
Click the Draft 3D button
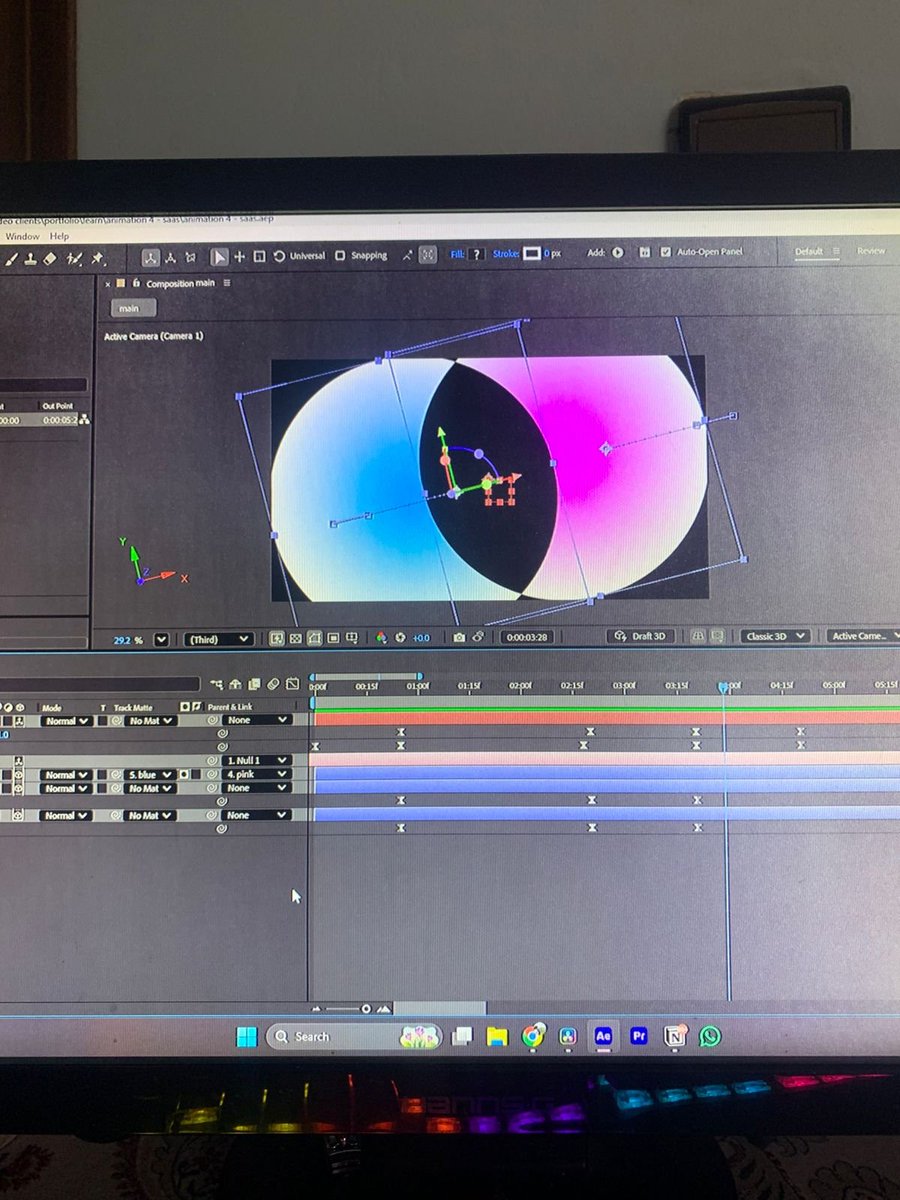[645, 637]
